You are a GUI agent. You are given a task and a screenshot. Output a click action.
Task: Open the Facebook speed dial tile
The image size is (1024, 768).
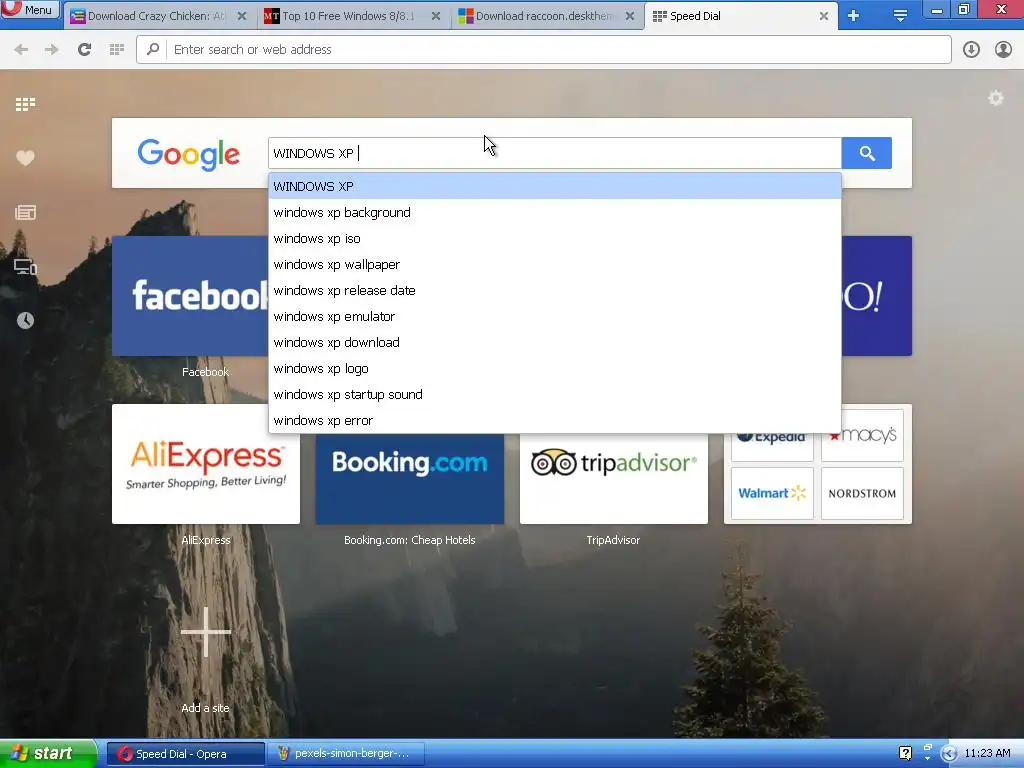coord(190,296)
